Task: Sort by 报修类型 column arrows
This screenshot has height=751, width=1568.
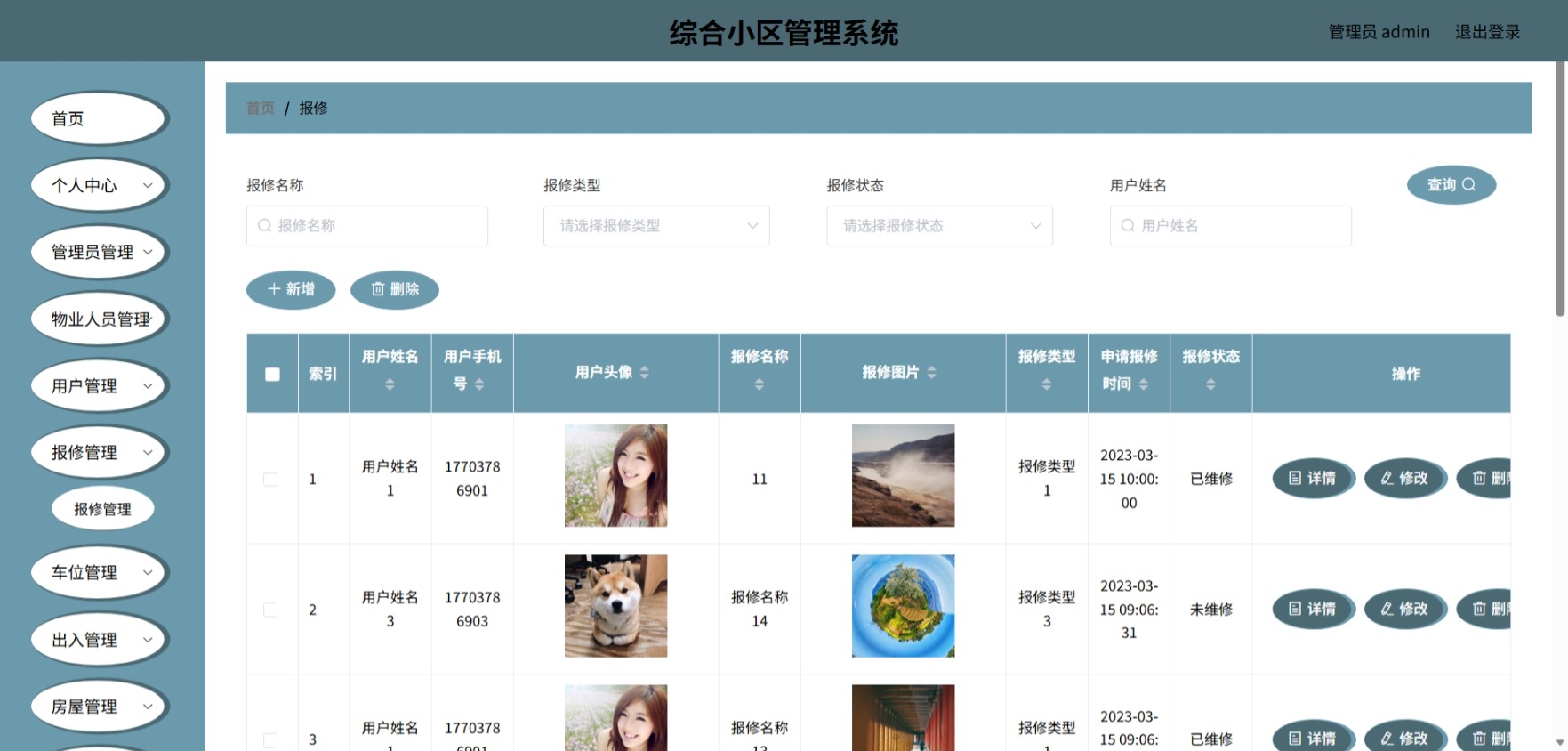Action: pyautogui.click(x=1047, y=384)
